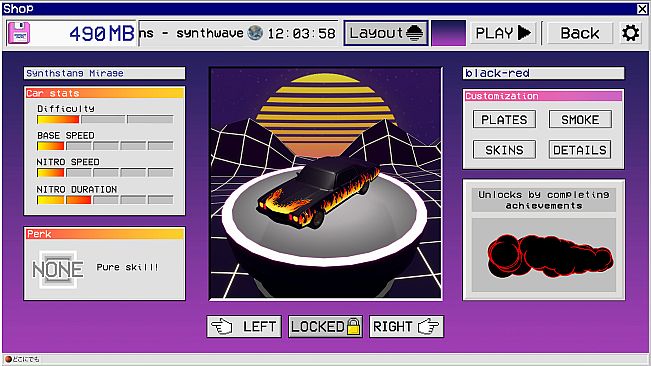Open the PLATES customization
This screenshot has height=366, width=651.
pyautogui.click(x=504, y=120)
